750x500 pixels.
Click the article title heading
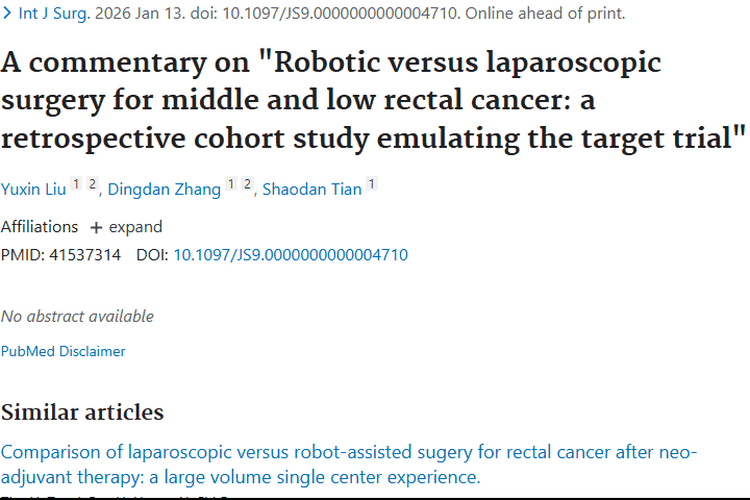pos(373,99)
